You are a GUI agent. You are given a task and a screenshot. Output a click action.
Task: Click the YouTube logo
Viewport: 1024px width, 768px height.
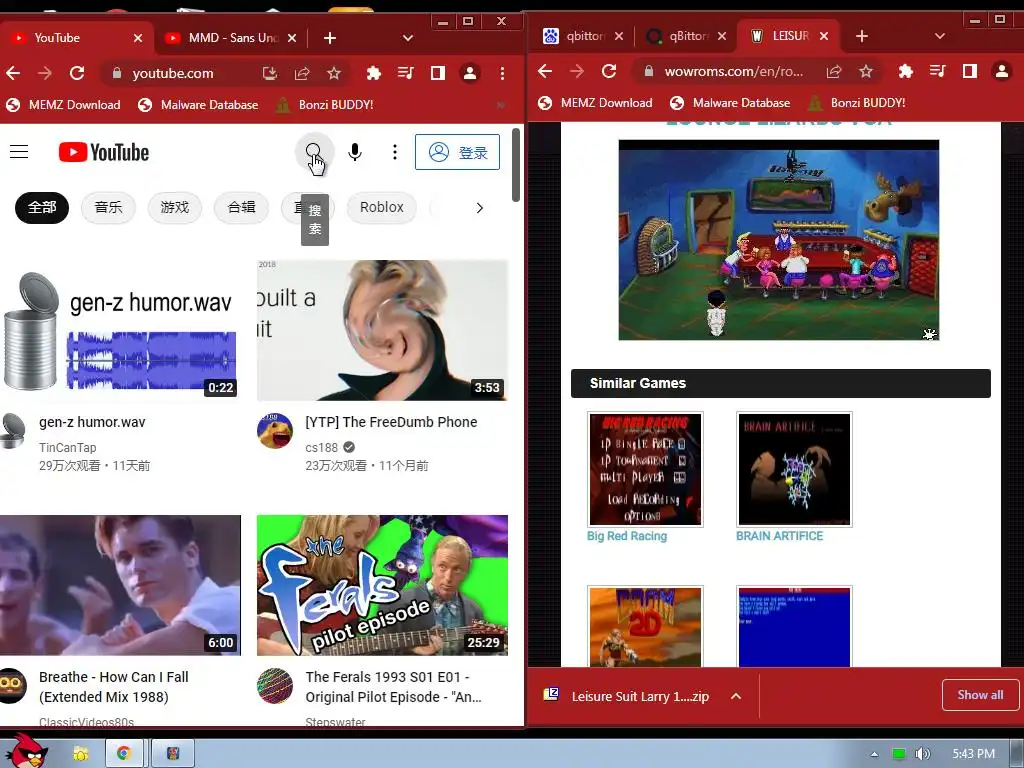104,152
